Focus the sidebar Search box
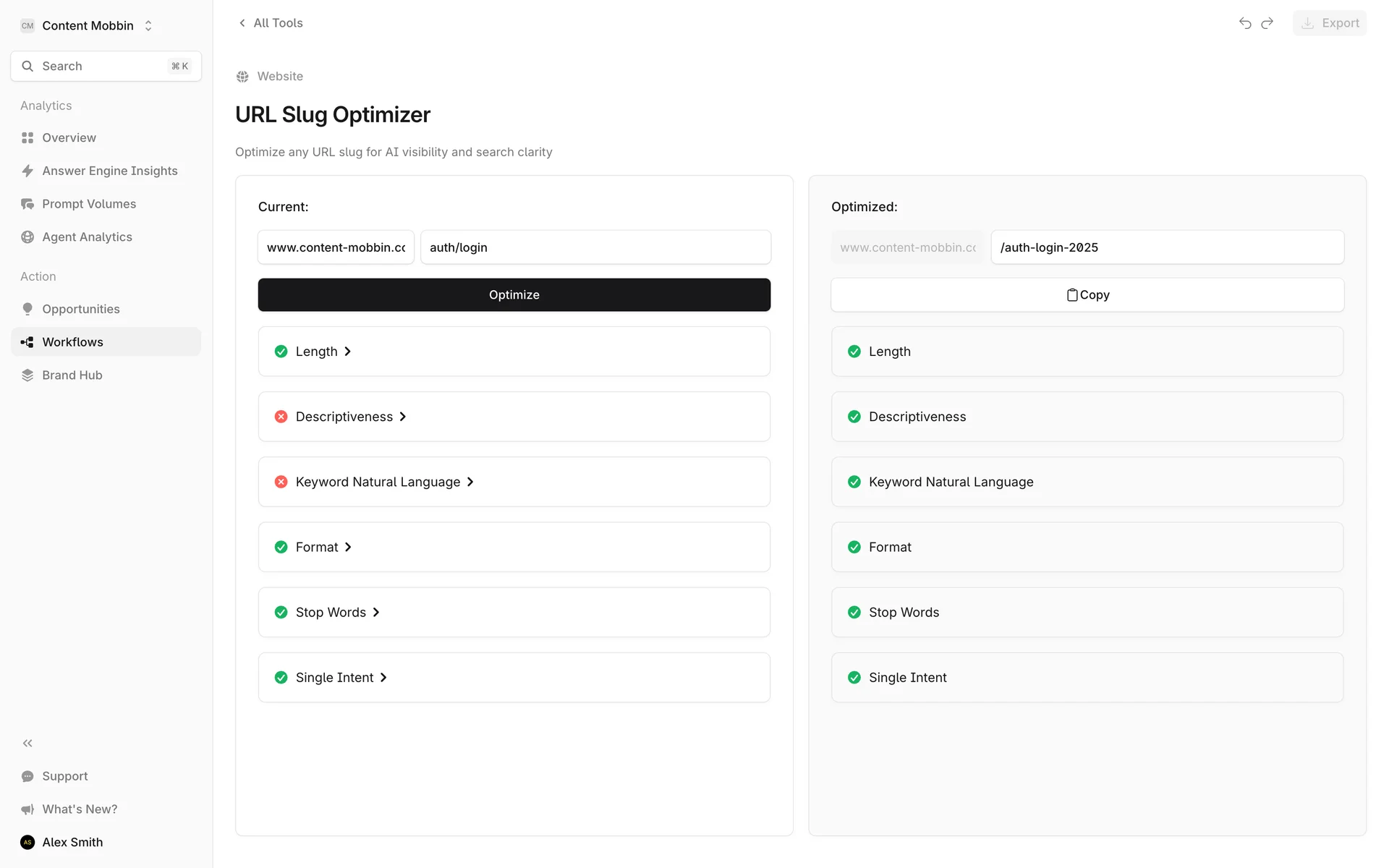 click(106, 66)
